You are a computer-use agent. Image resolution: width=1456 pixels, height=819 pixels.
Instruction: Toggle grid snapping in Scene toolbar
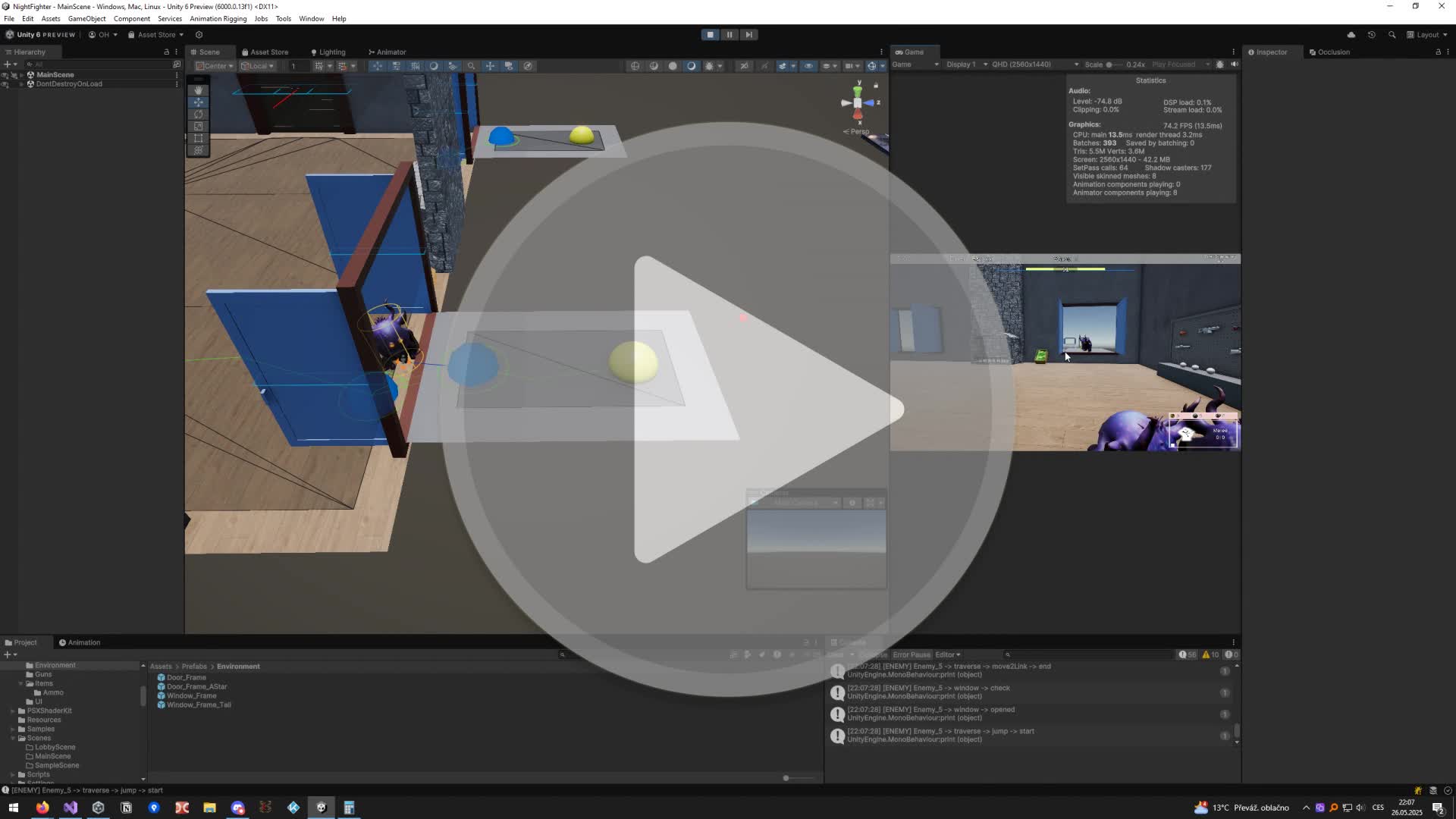[x=342, y=66]
